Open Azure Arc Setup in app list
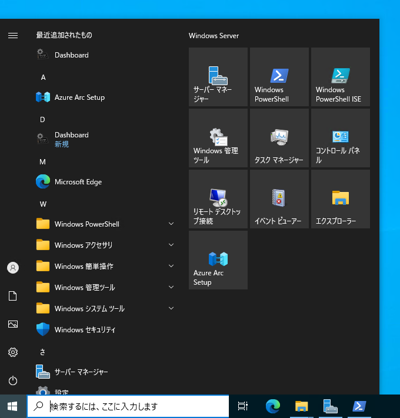This screenshot has height=418, width=400. point(105,97)
